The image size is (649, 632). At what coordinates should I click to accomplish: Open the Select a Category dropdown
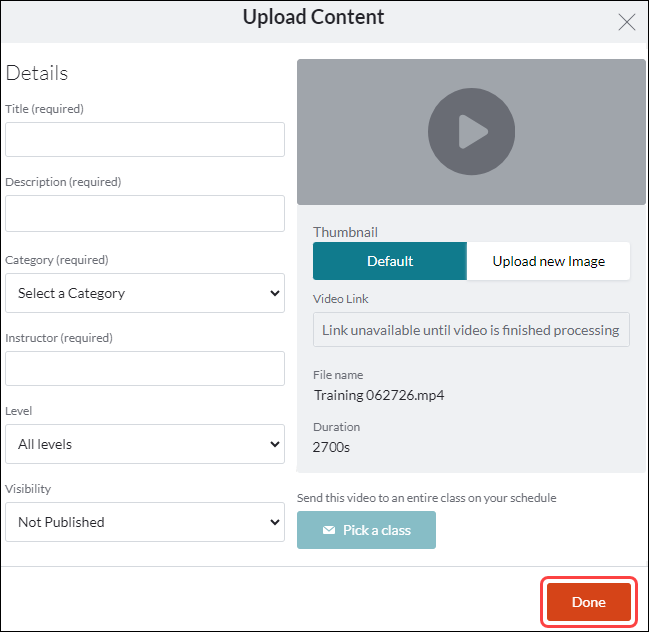click(145, 293)
